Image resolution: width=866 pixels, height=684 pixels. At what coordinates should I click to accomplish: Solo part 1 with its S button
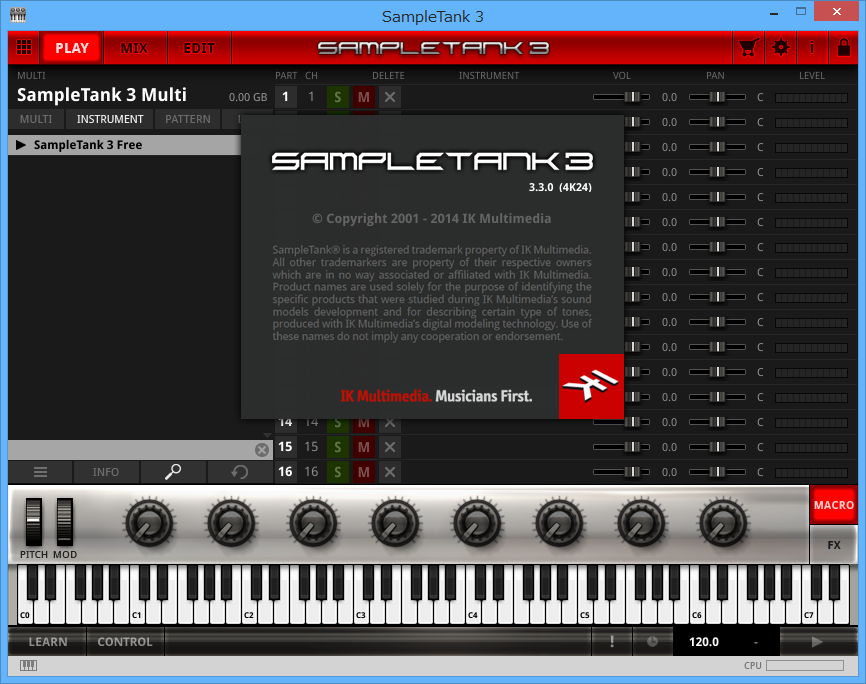click(337, 97)
